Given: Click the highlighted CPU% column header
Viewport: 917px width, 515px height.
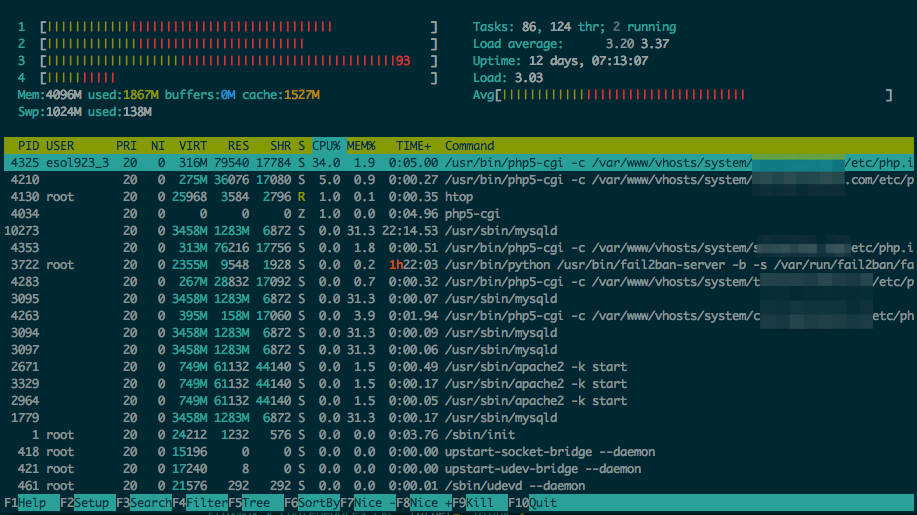Looking at the screenshot, I should pyautogui.click(x=326, y=146).
